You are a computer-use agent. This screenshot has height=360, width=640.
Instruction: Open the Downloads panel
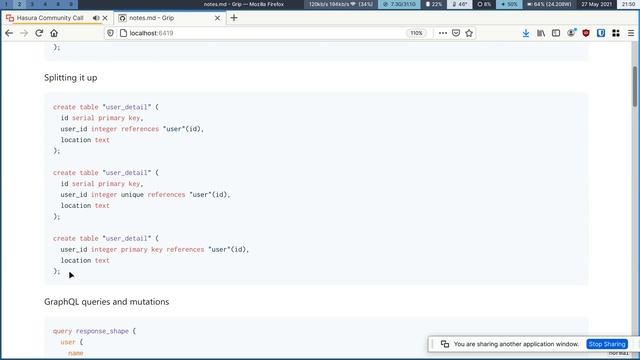point(526,33)
